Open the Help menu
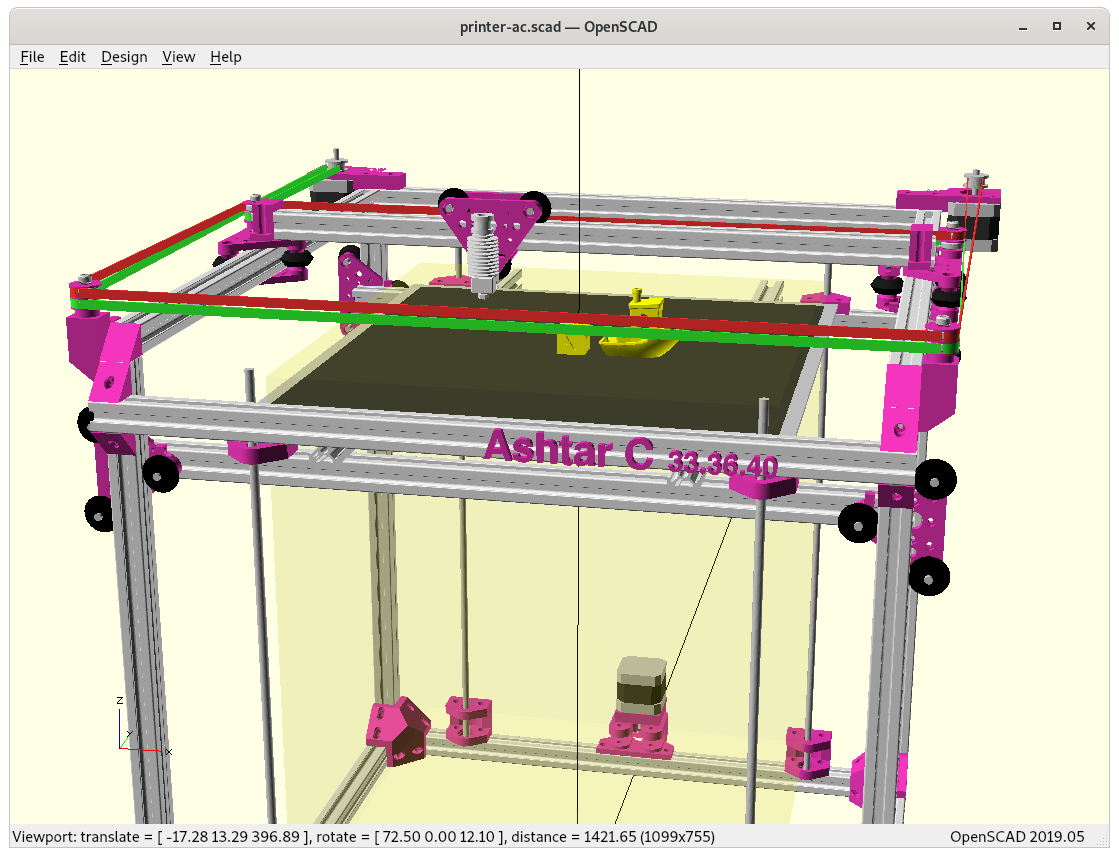The image size is (1119, 857). [226, 57]
